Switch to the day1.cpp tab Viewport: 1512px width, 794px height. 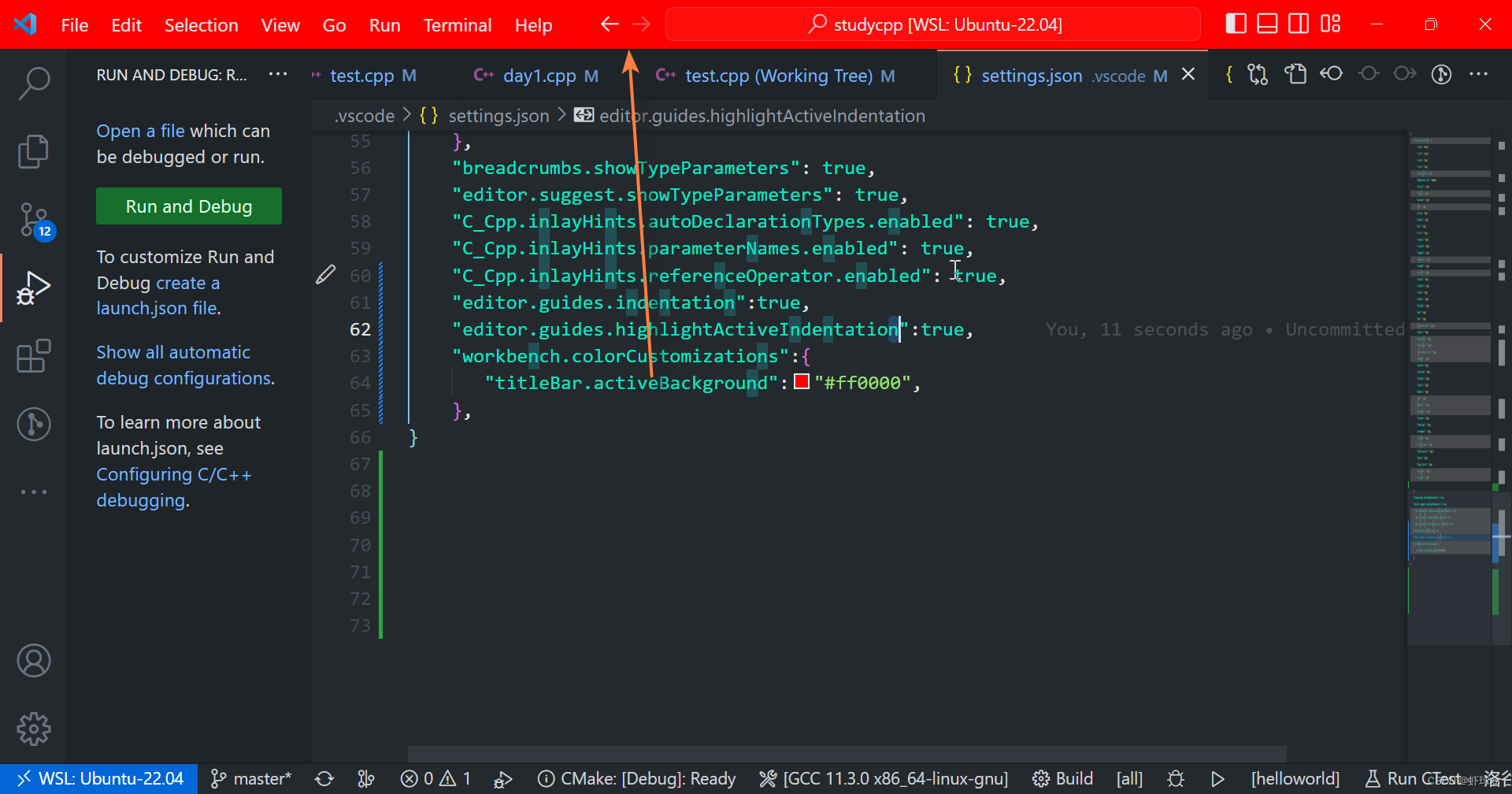(x=540, y=76)
